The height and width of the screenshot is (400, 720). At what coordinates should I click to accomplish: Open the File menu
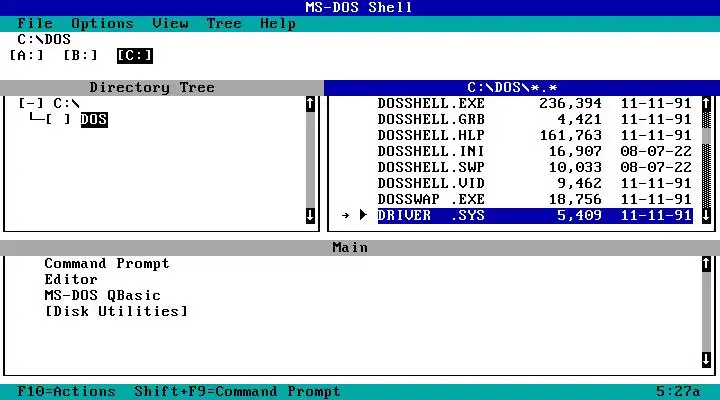[x=35, y=23]
